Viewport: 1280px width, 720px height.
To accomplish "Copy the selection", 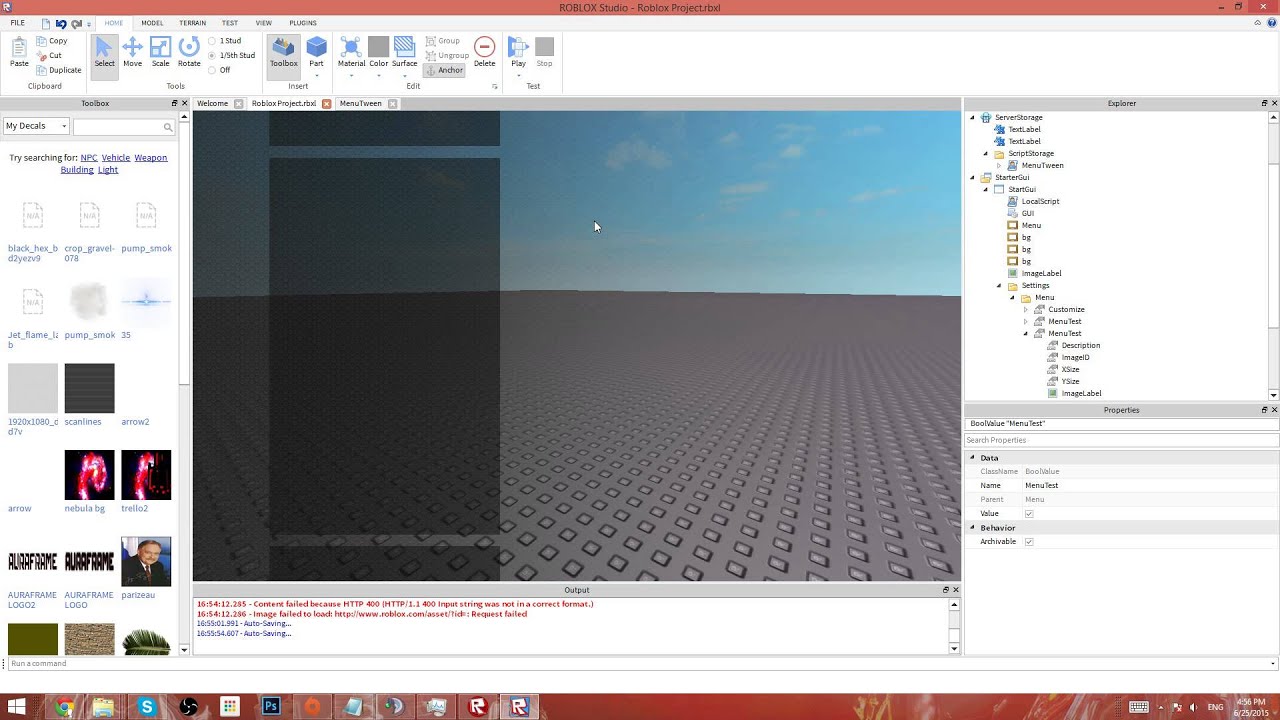I will pos(52,41).
